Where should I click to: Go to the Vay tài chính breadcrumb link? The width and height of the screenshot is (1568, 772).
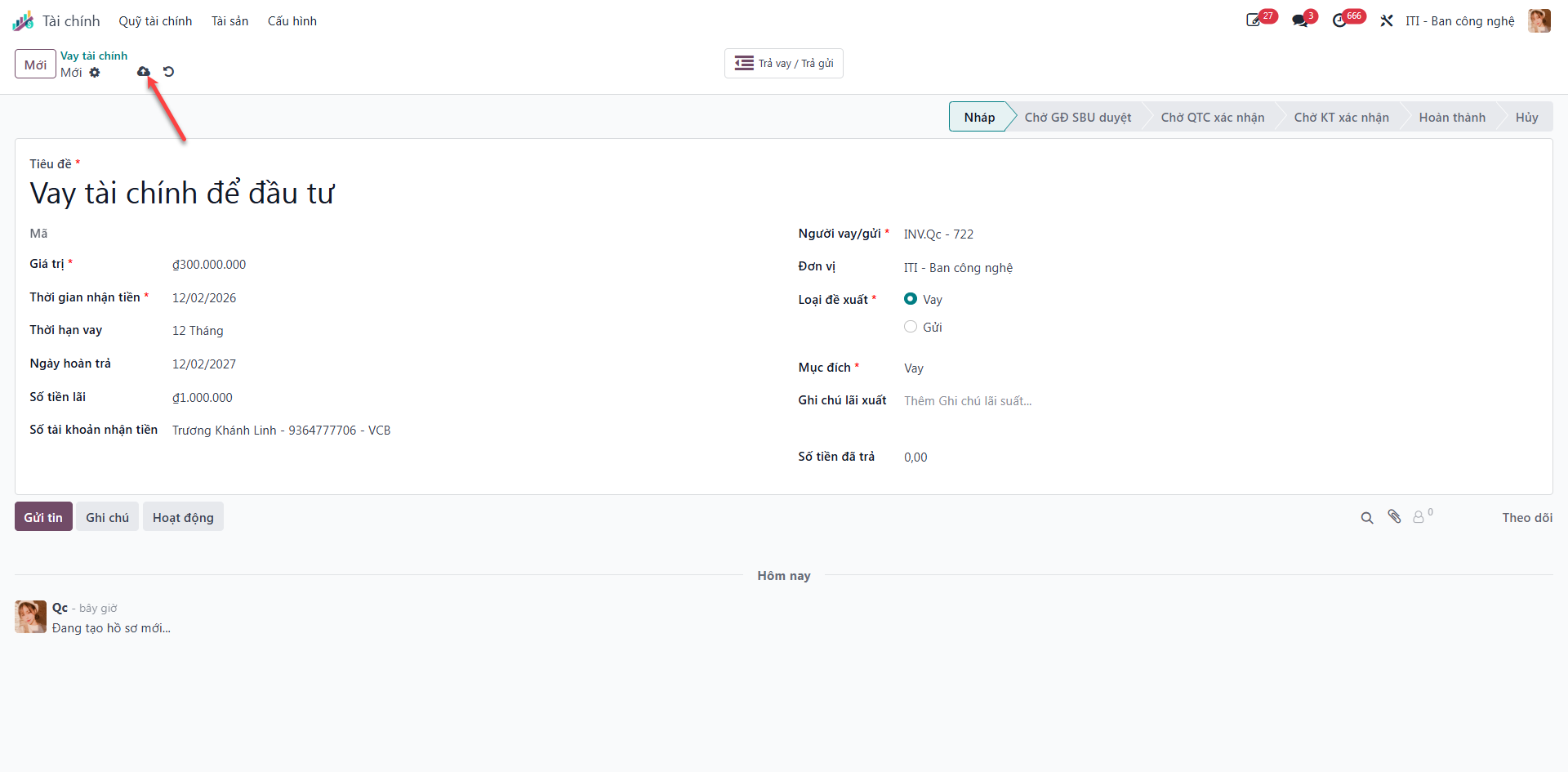tap(94, 56)
